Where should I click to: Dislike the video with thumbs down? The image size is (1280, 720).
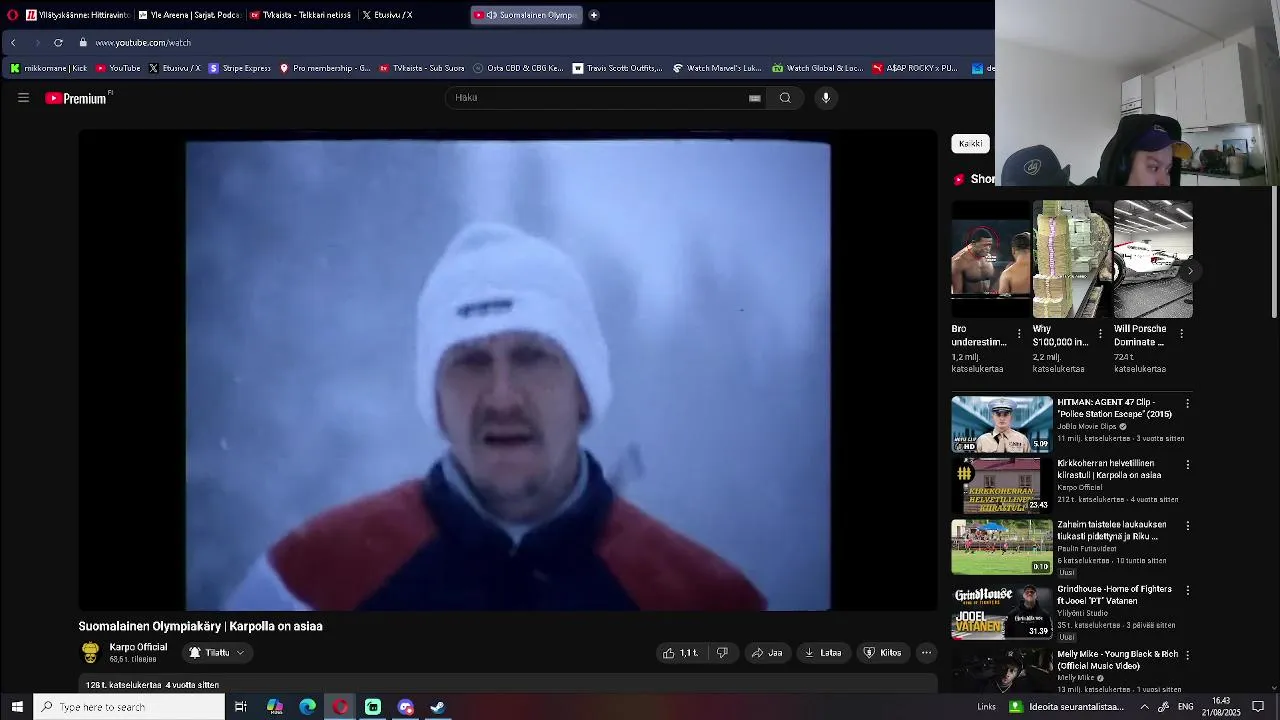pos(722,653)
